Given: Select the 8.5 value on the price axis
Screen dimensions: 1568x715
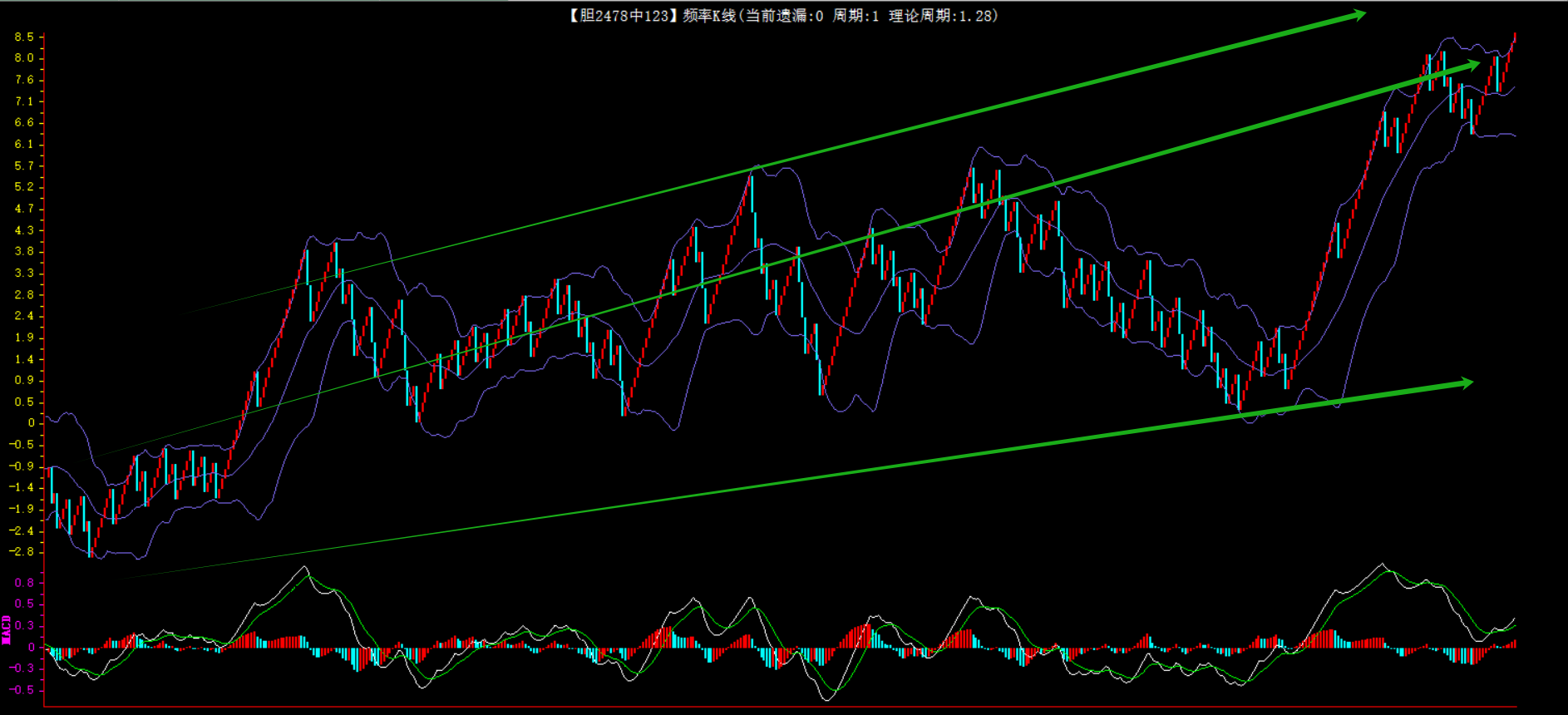Looking at the screenshot, I should point(24,37).
